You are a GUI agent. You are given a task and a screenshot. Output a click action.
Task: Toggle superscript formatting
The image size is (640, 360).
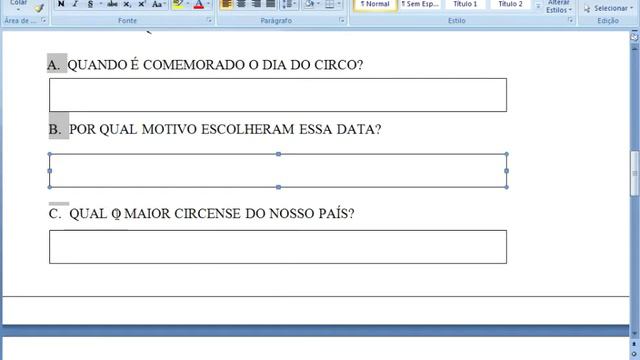point(142,4)
